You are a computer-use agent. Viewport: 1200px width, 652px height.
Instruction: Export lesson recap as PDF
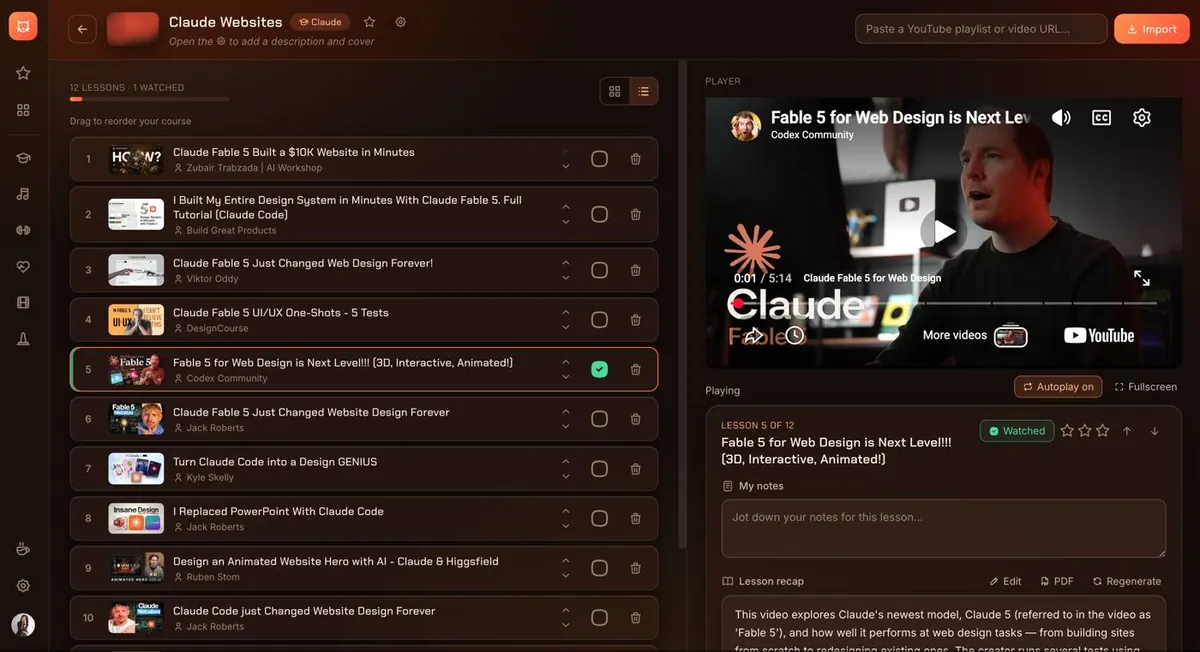1057,581
